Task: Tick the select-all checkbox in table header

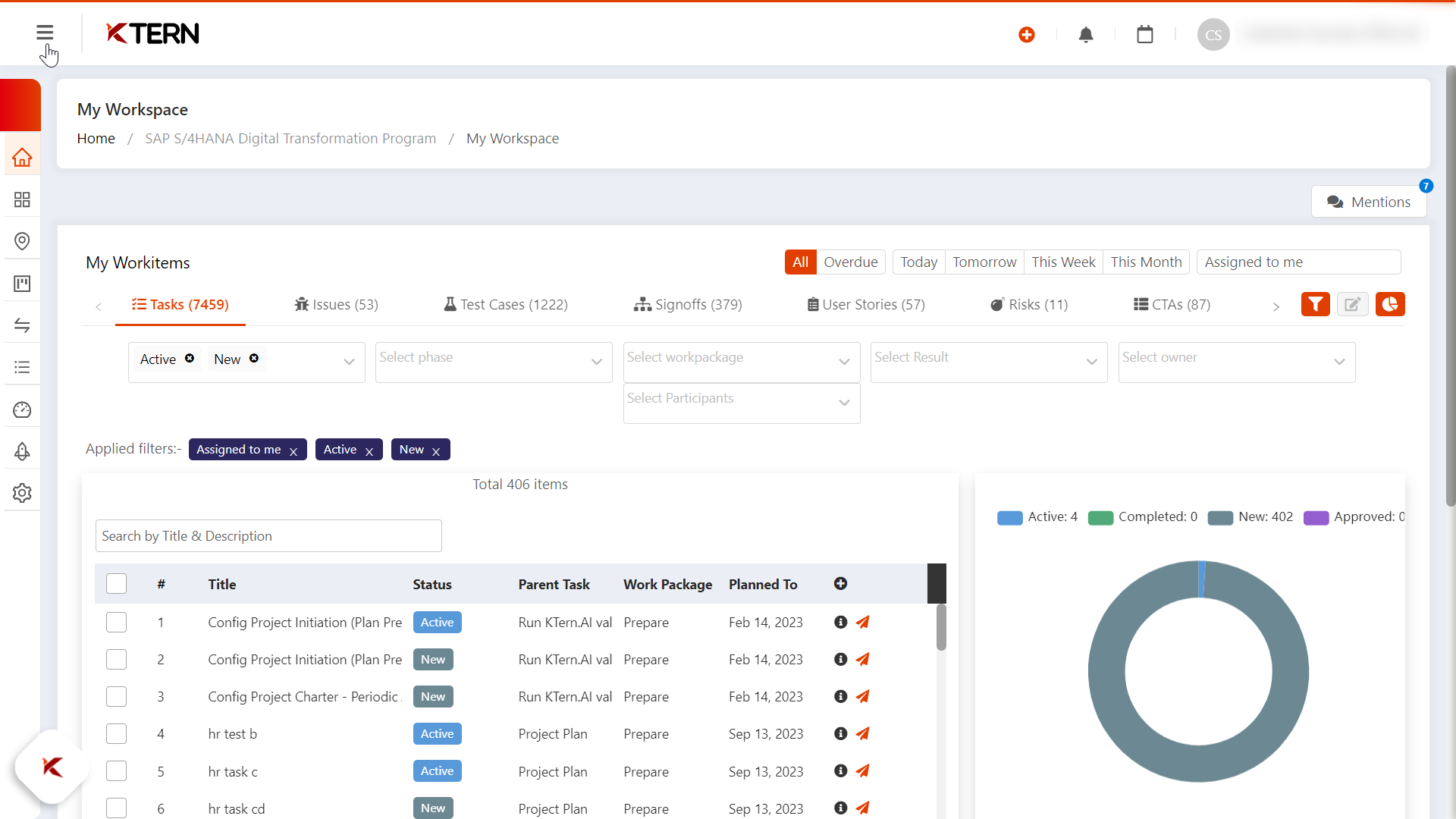Action: [x=116, y=584]
